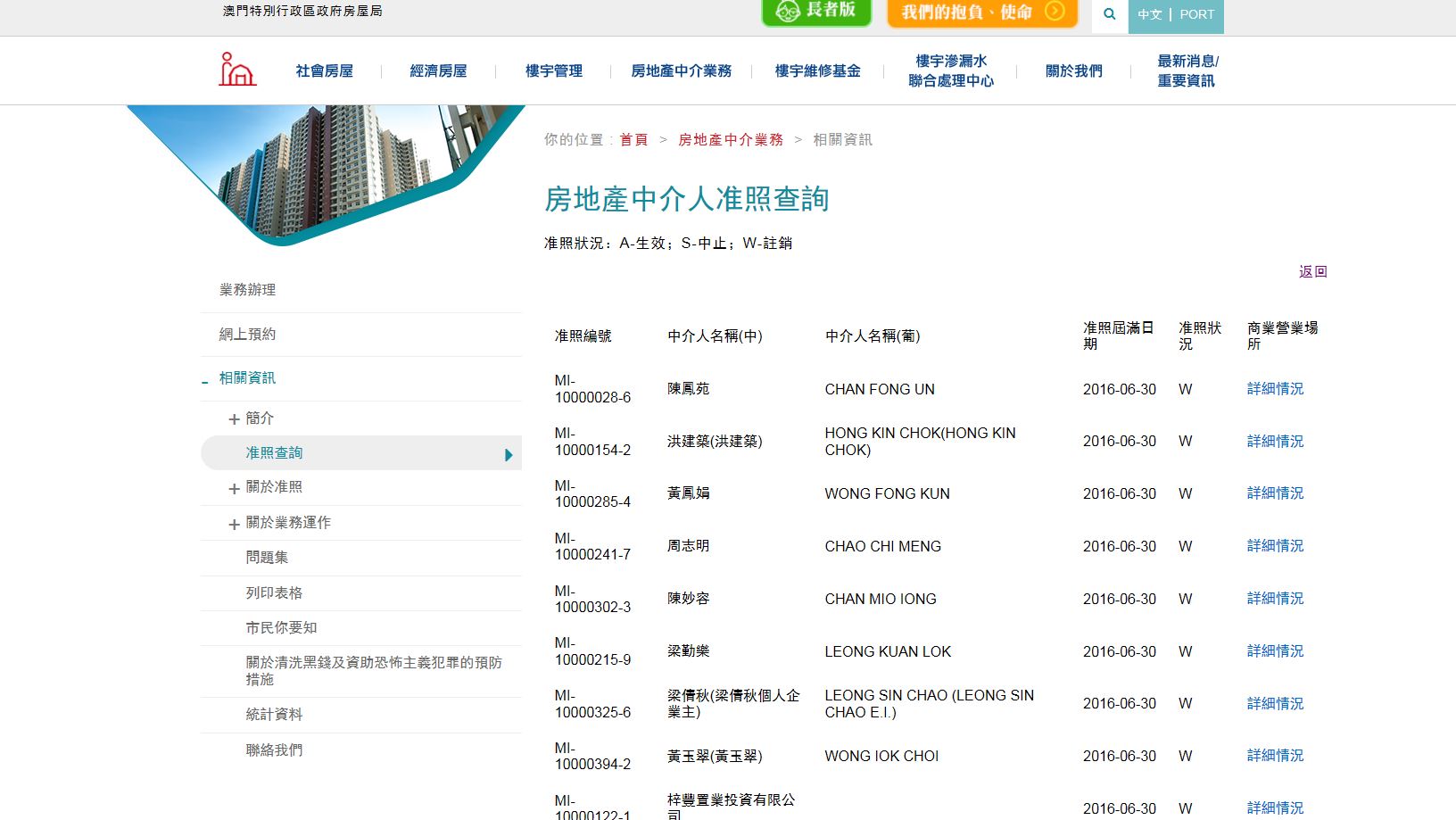Open 統計資料 in the sidebar
Screen dimensions: 1456x820
tap(274, 715)
